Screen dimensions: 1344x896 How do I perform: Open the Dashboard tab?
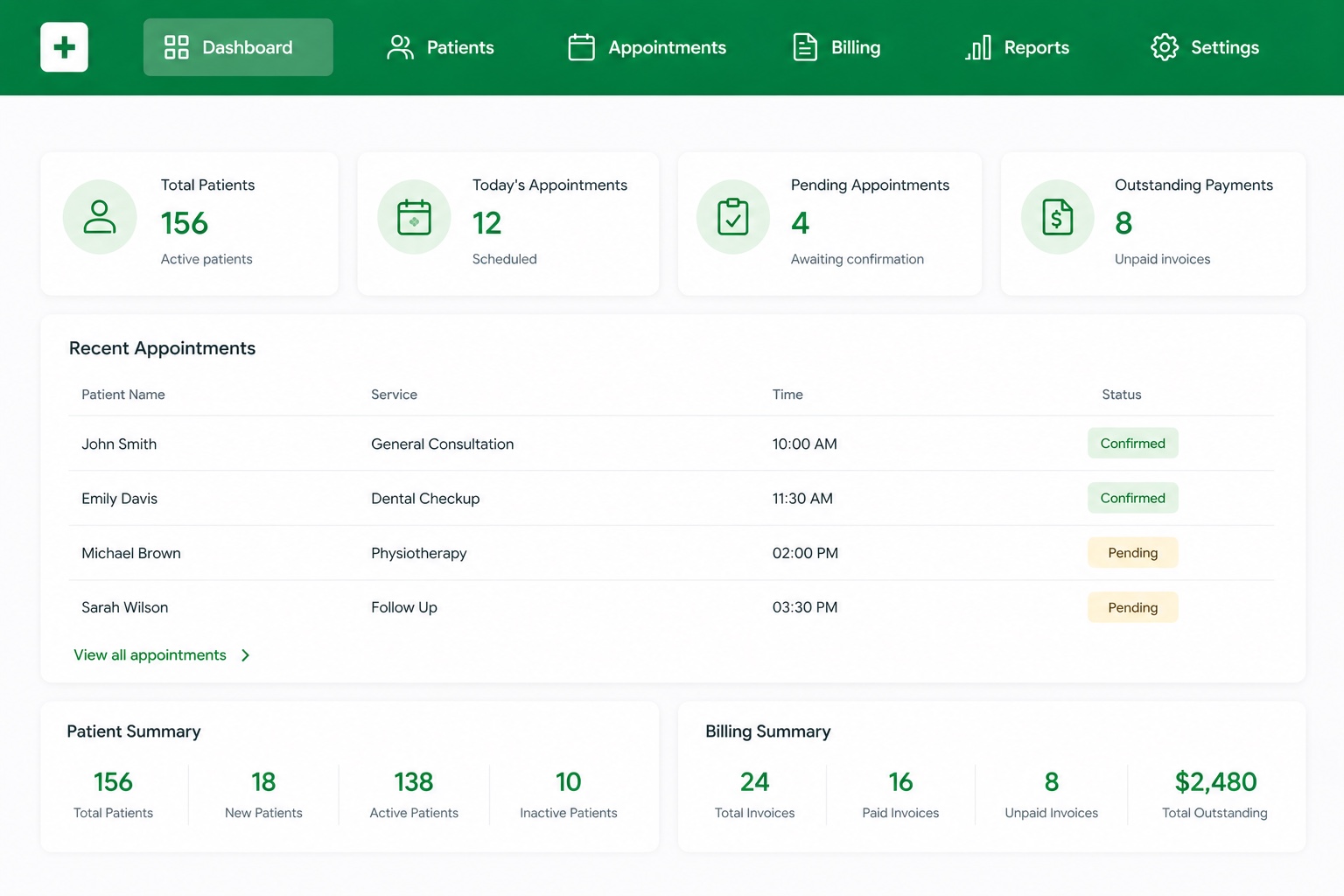point(238,47)
